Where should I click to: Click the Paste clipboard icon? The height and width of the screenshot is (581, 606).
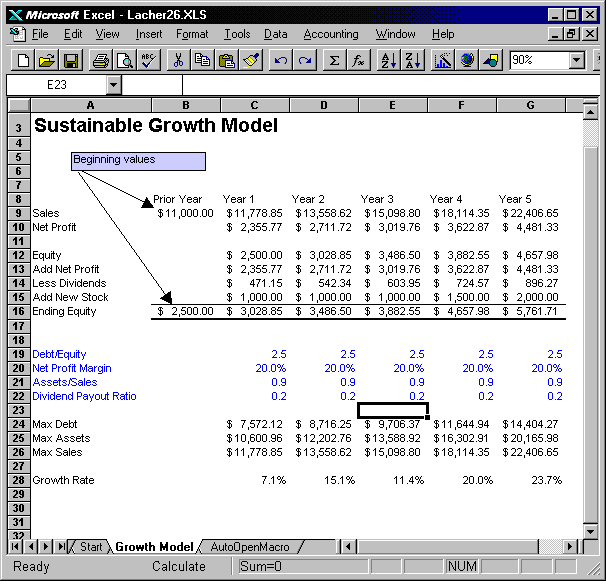click(x=226, y=60)
